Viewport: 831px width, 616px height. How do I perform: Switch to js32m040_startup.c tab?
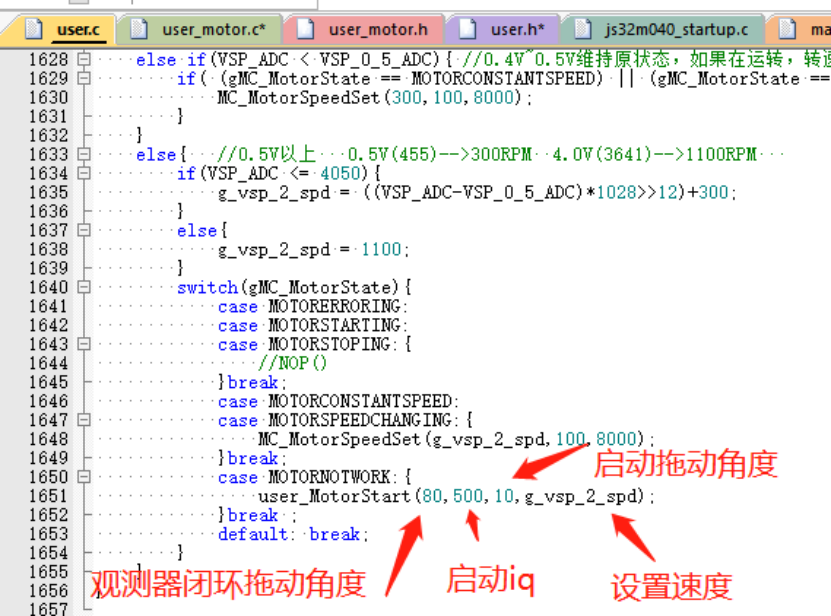[x=676, y=30]
